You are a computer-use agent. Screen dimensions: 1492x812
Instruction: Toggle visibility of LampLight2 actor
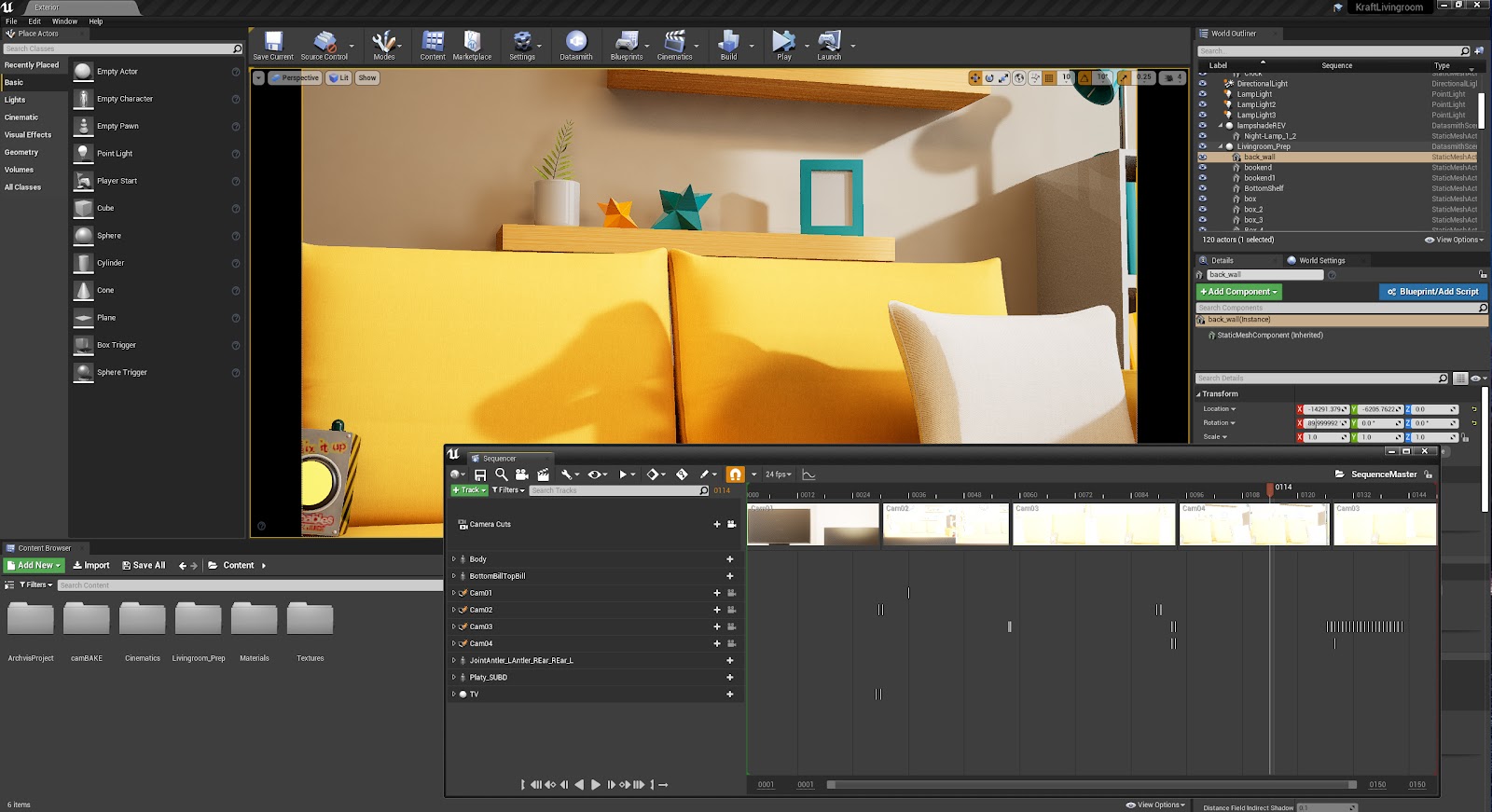1202,104
